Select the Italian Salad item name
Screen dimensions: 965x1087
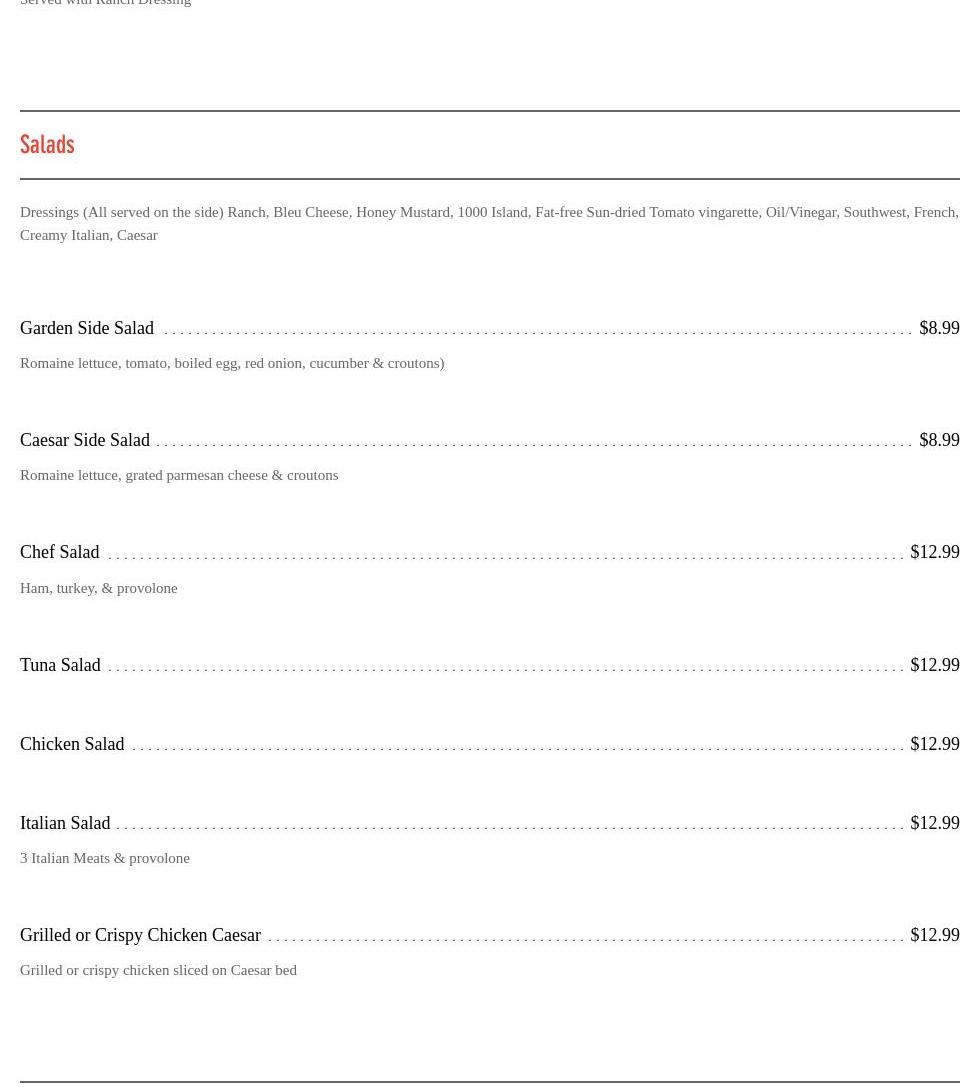click(65, 824)
